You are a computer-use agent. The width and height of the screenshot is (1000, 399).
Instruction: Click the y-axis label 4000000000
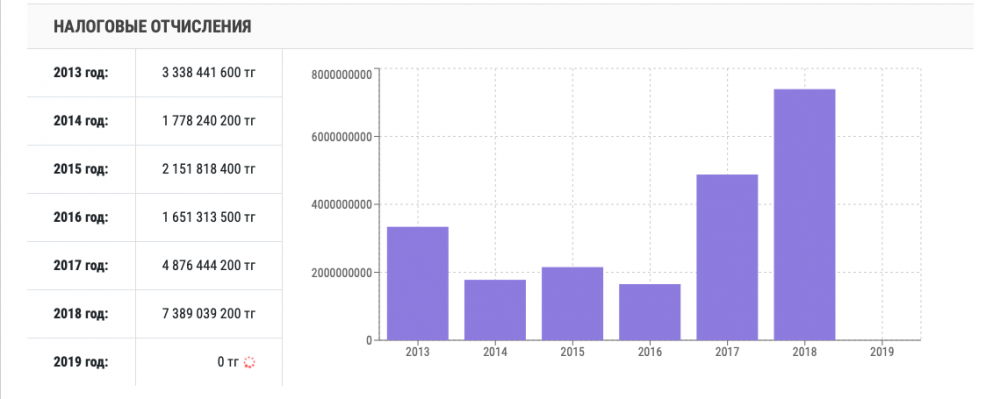tap(341, 205)
